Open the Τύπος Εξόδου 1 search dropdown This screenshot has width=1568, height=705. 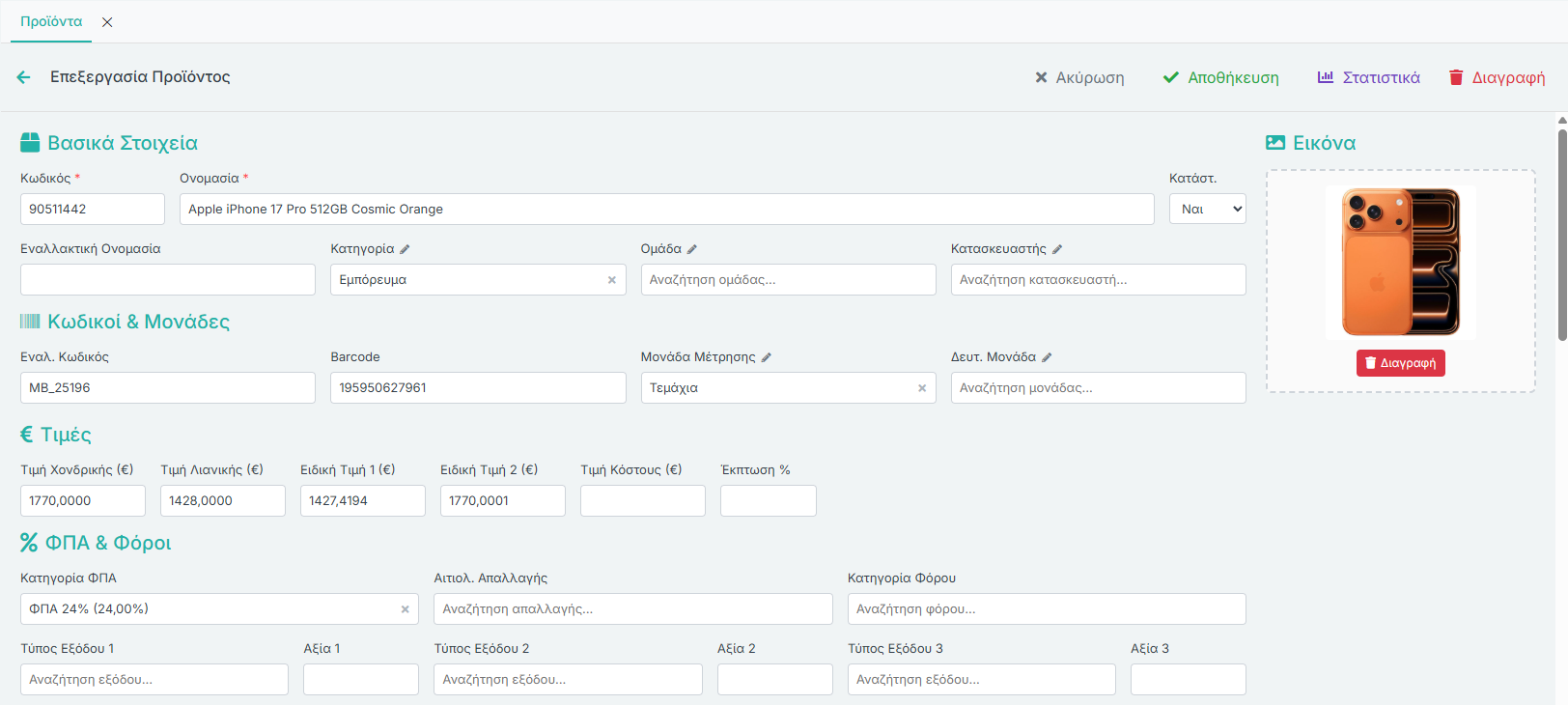tap(154, 680)
